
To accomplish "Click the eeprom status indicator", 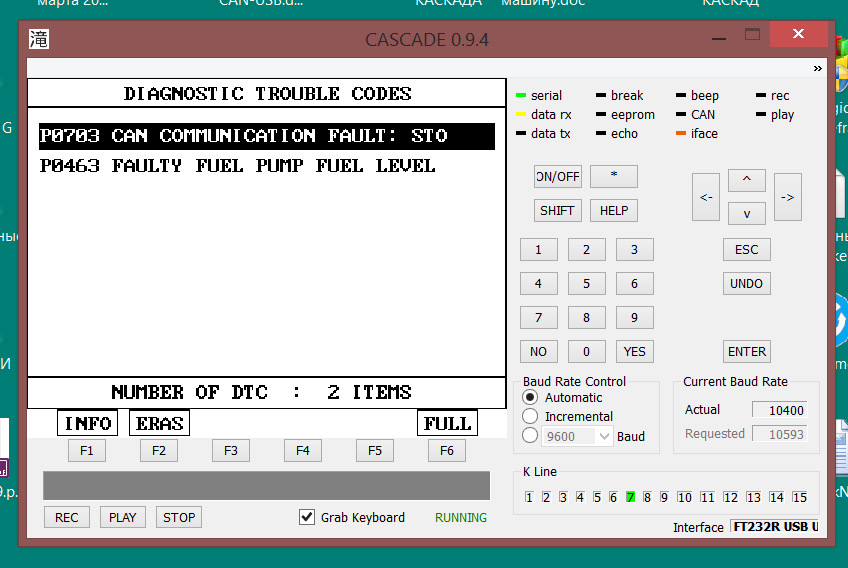I will click(601, 114).
